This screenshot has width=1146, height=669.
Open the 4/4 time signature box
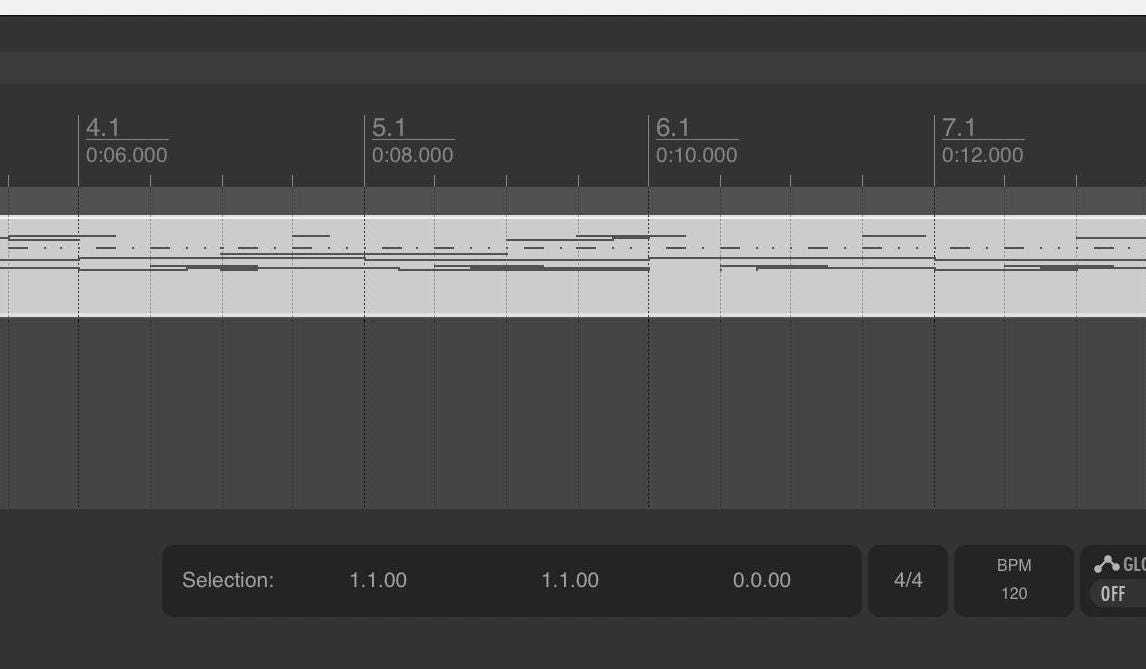pyautogui.click(x=908, y=580)
